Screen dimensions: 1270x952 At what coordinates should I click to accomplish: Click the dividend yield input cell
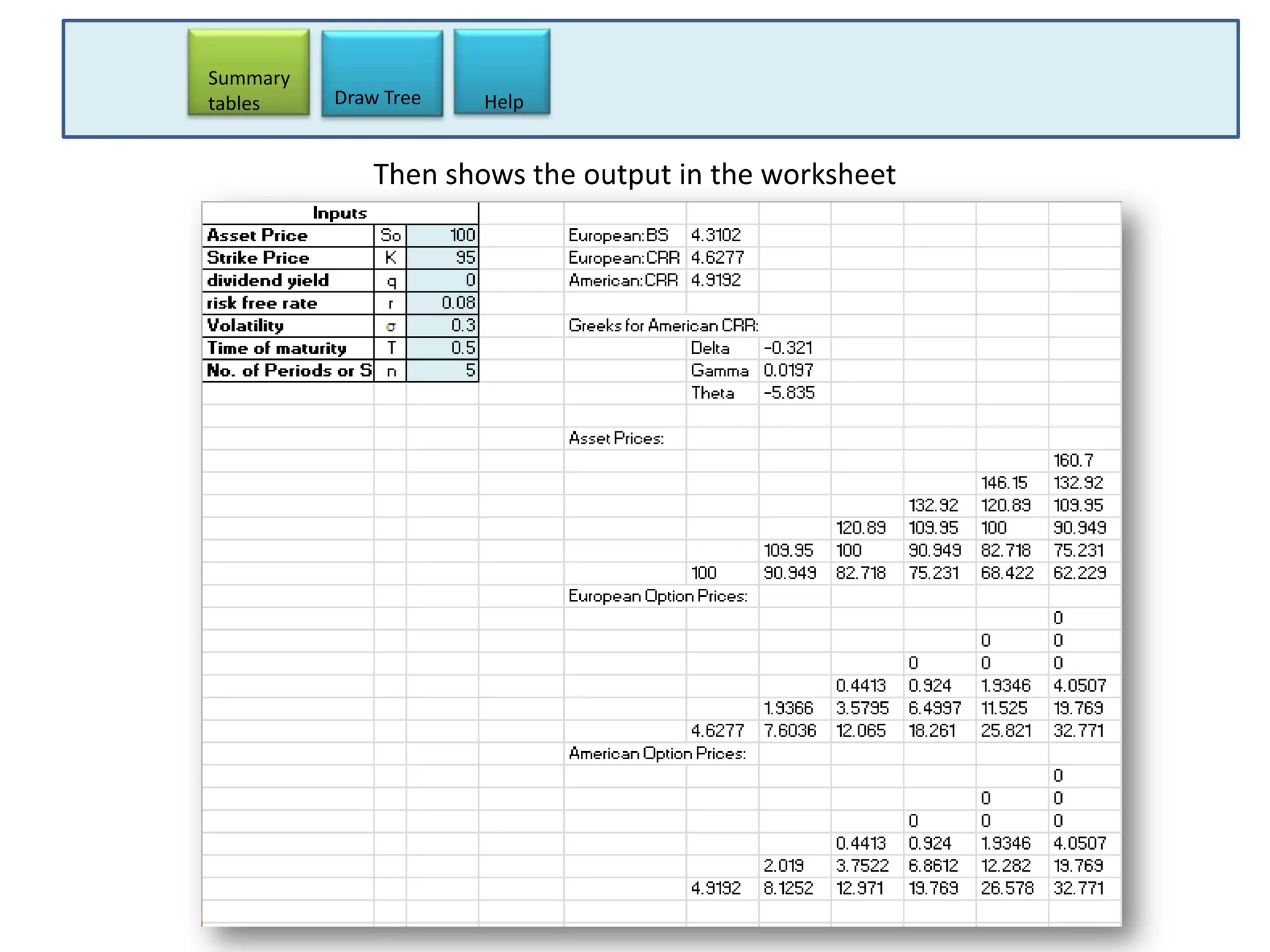coord(443,280)
